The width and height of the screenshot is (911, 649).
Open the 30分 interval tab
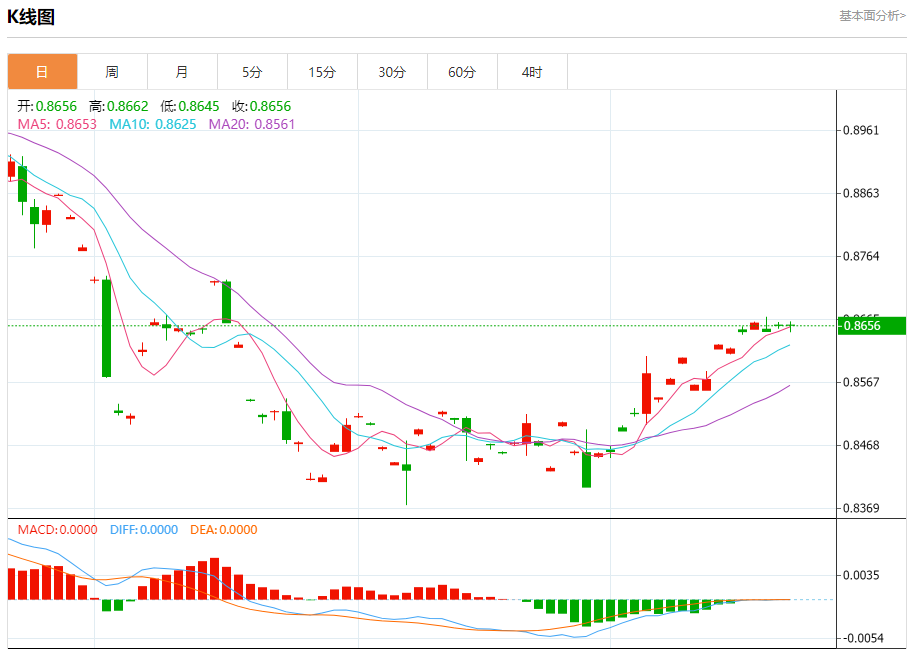[392, 71]
